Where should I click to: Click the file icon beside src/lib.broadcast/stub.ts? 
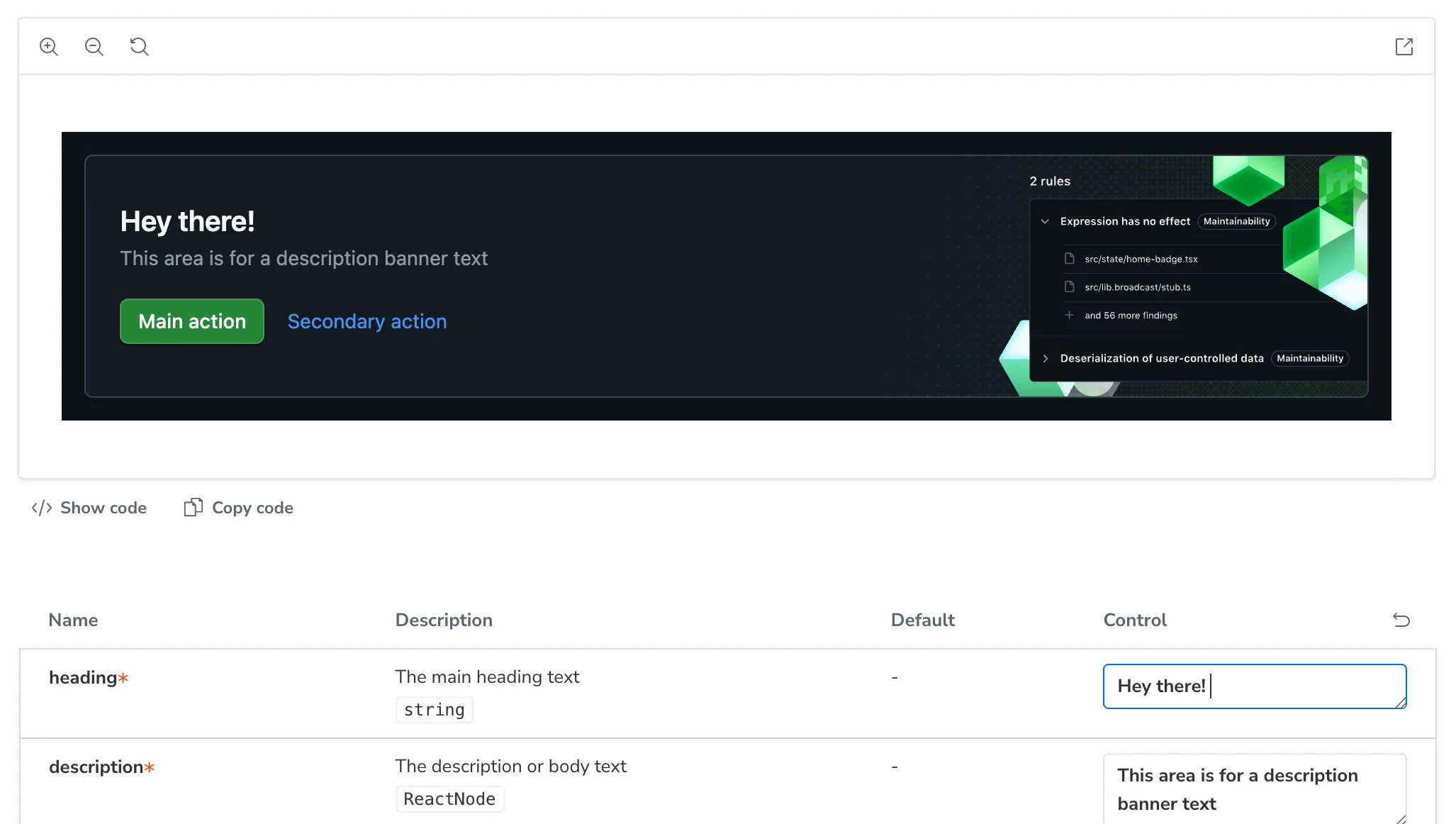click(1070, 287)
